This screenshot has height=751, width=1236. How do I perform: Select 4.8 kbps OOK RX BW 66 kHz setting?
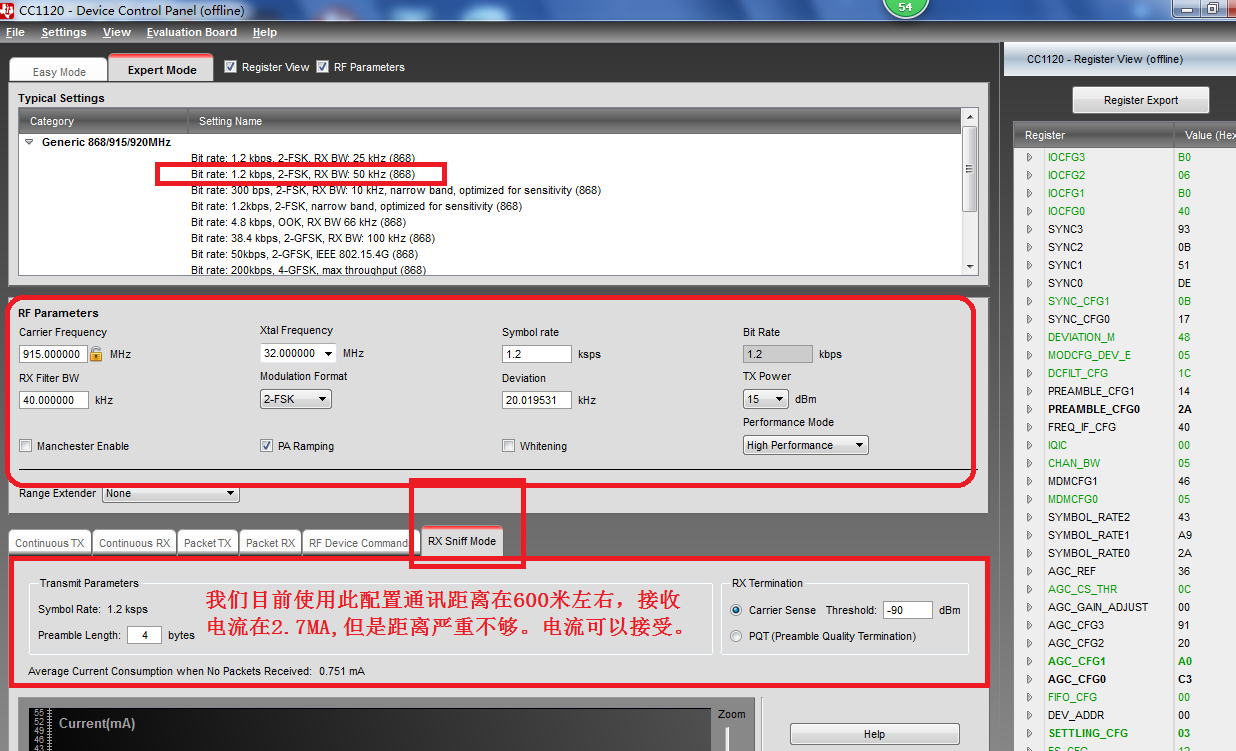(x=298, y=222)
